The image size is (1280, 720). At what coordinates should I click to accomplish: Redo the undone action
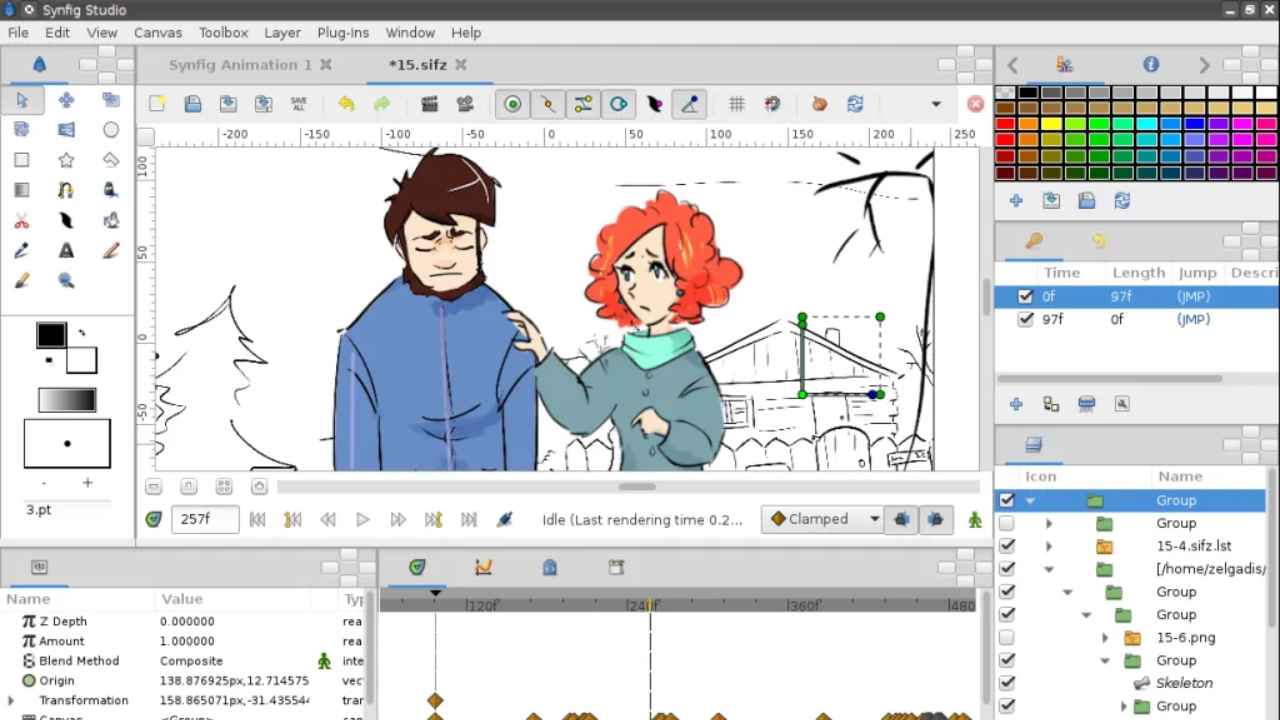point(381,104)
